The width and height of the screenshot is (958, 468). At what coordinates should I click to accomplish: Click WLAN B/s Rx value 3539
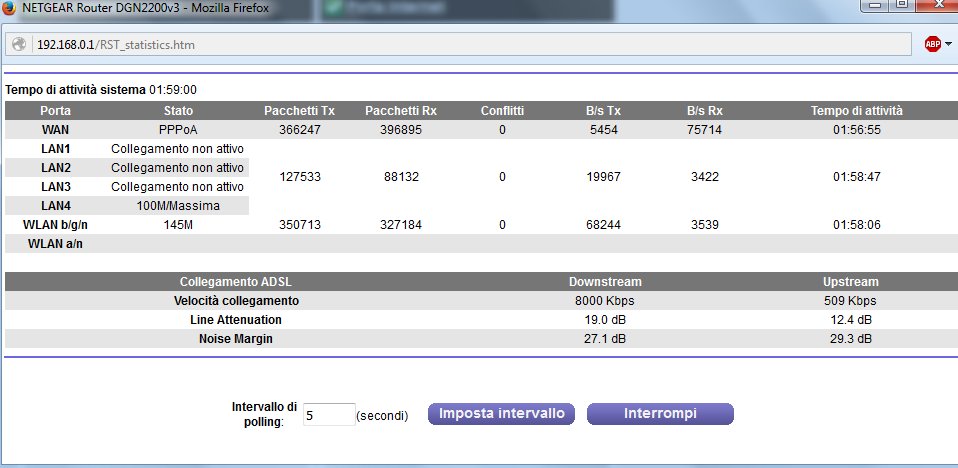point(704,225)
